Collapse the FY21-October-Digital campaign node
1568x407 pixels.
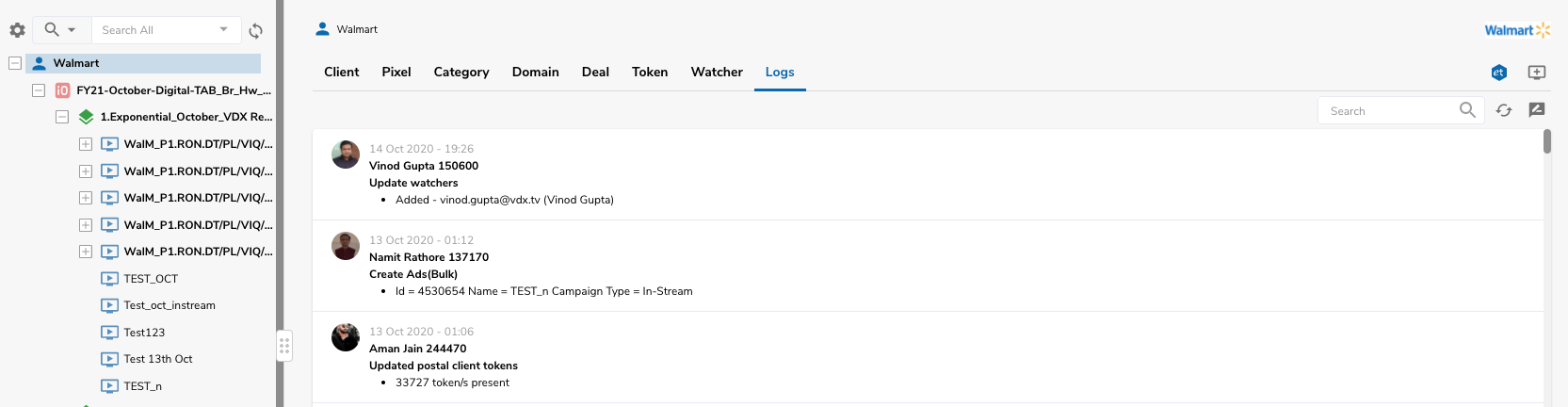click(x=39, y=90)
